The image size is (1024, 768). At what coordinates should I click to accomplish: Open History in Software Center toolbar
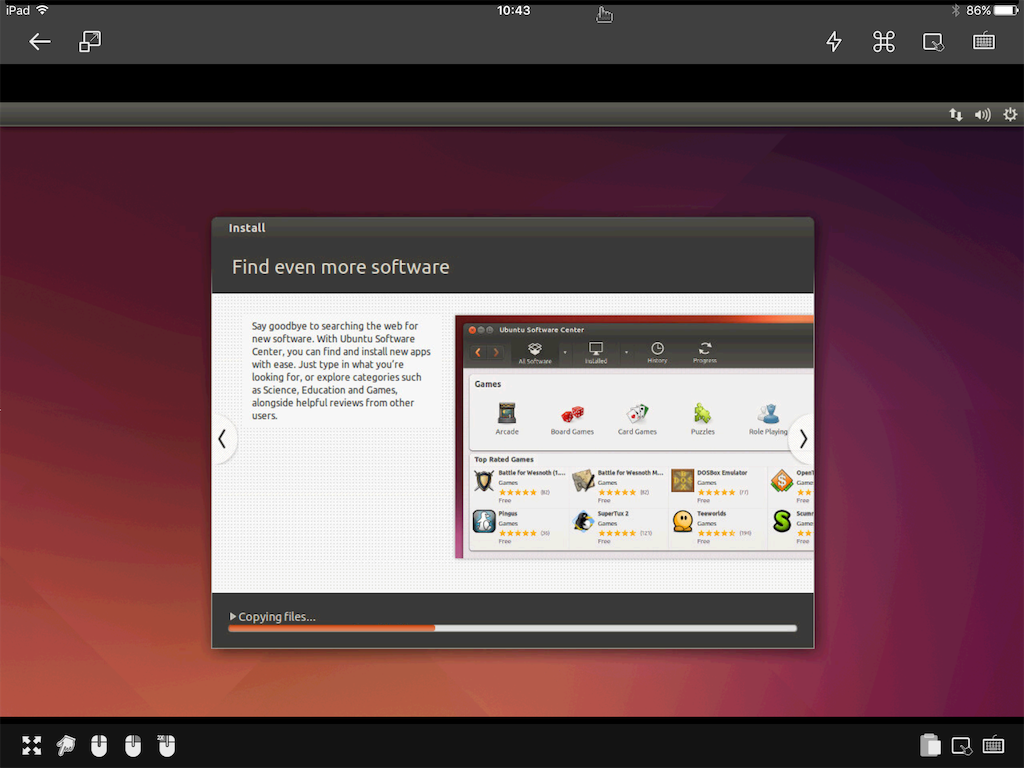[x=657, y=353]
